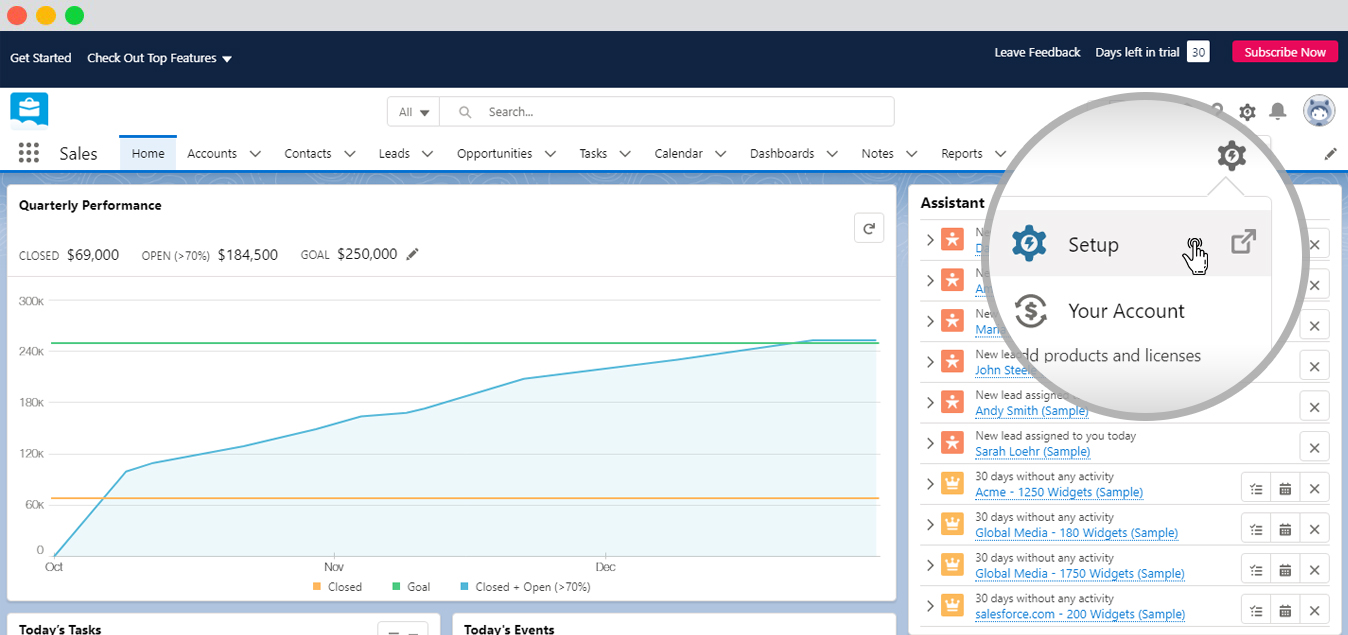Viewport: 1348px width, 635px height.
Task: Expand the Global Media - 1750 Widgets row
Action: pyautogui.click(x=930, y=566)
